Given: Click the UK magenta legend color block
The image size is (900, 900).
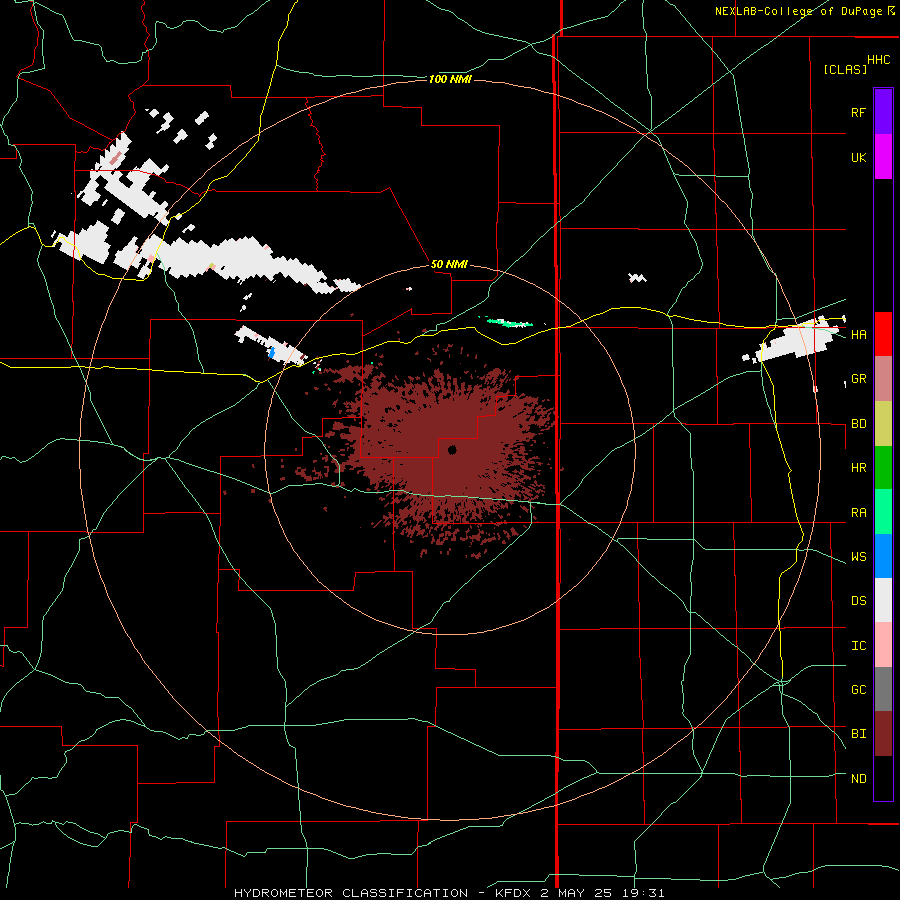Looking at the screenshot, I should (883, 157).
